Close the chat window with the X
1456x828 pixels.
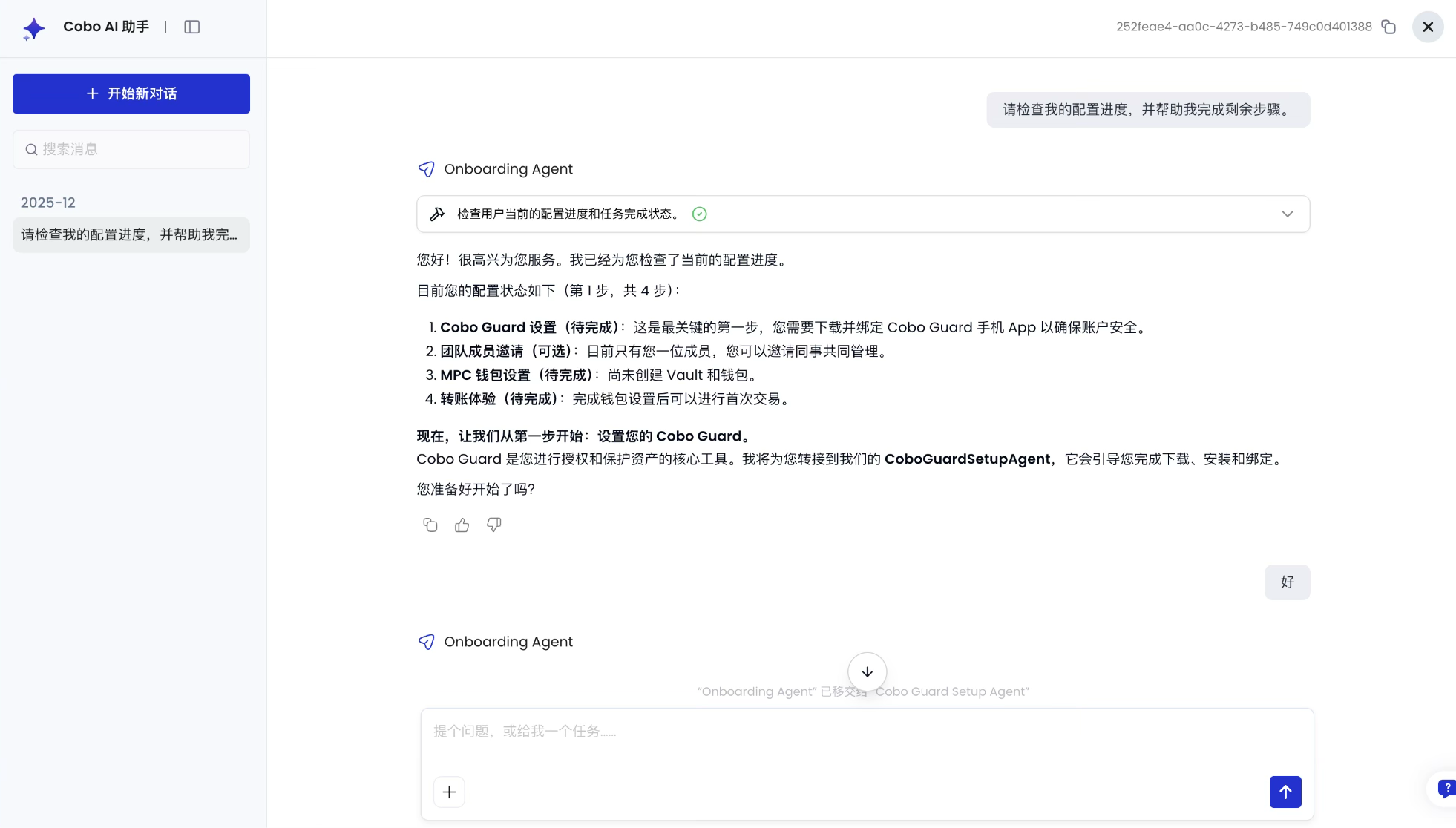coord(1427,27)
